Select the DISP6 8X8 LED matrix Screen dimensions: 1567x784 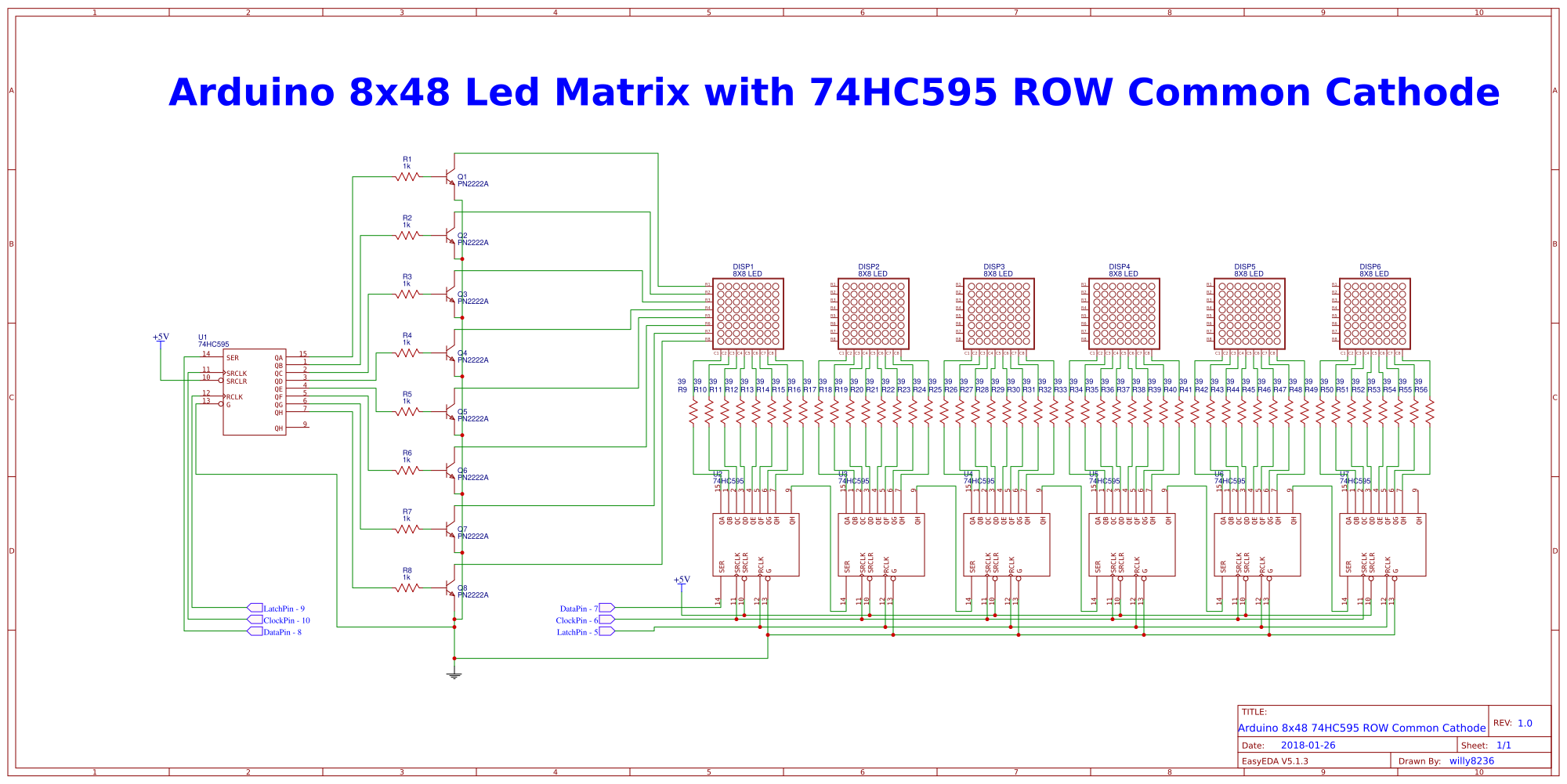click(x=1375, y=313)
